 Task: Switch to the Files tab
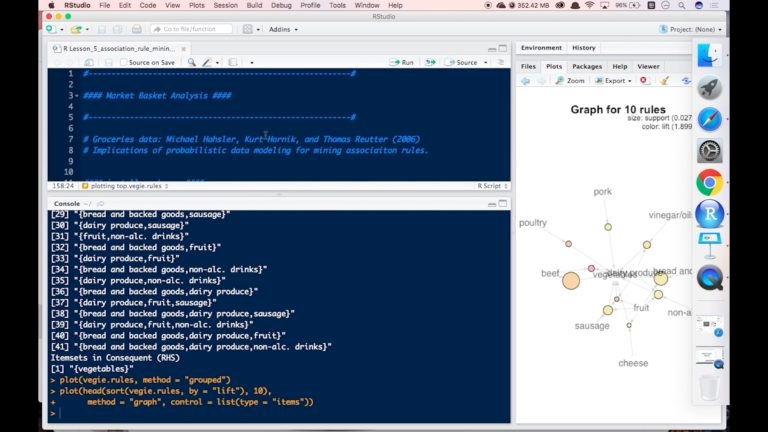(528, 67)
